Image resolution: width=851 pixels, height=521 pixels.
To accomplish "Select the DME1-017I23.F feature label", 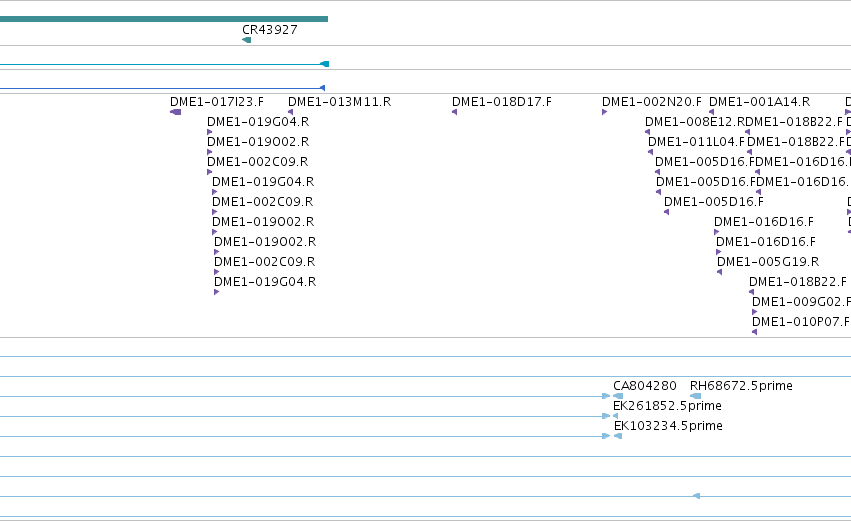I will (217, 102).
